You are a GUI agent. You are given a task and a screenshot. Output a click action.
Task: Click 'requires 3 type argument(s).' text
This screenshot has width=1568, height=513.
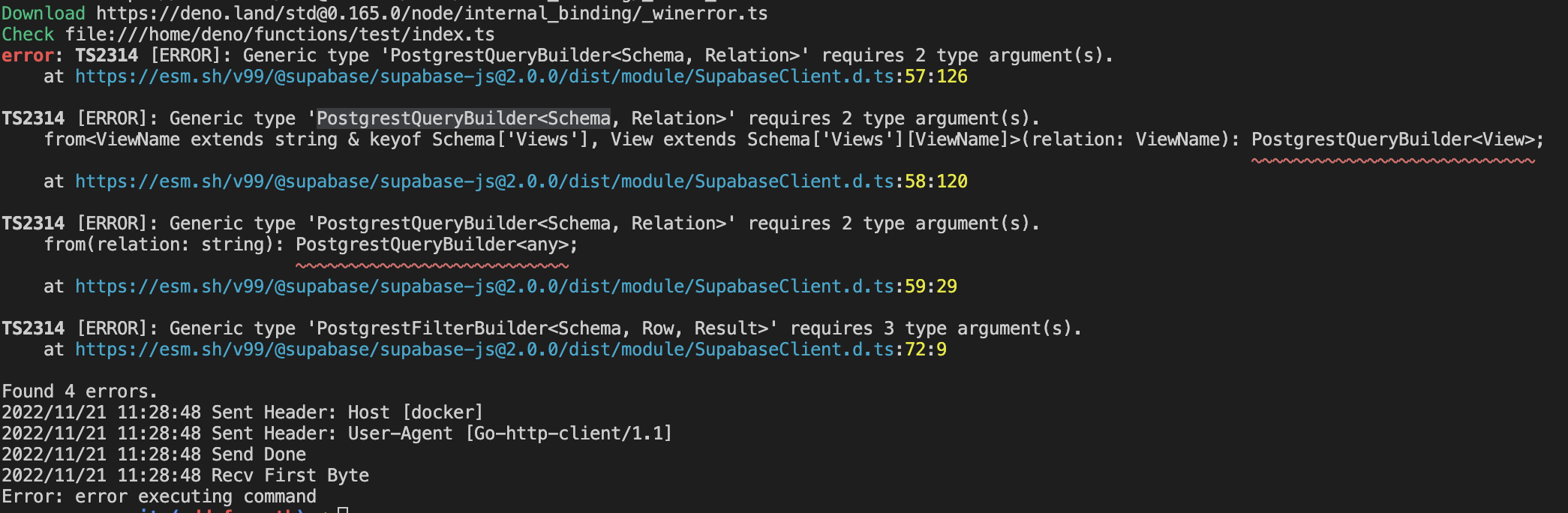coord(936,328)
